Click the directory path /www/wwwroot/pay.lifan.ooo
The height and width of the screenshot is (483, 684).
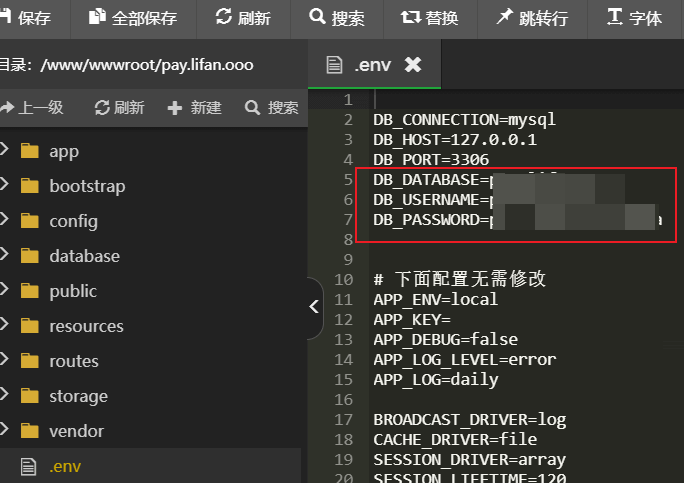pyautogui.click(x=147, y=65)
